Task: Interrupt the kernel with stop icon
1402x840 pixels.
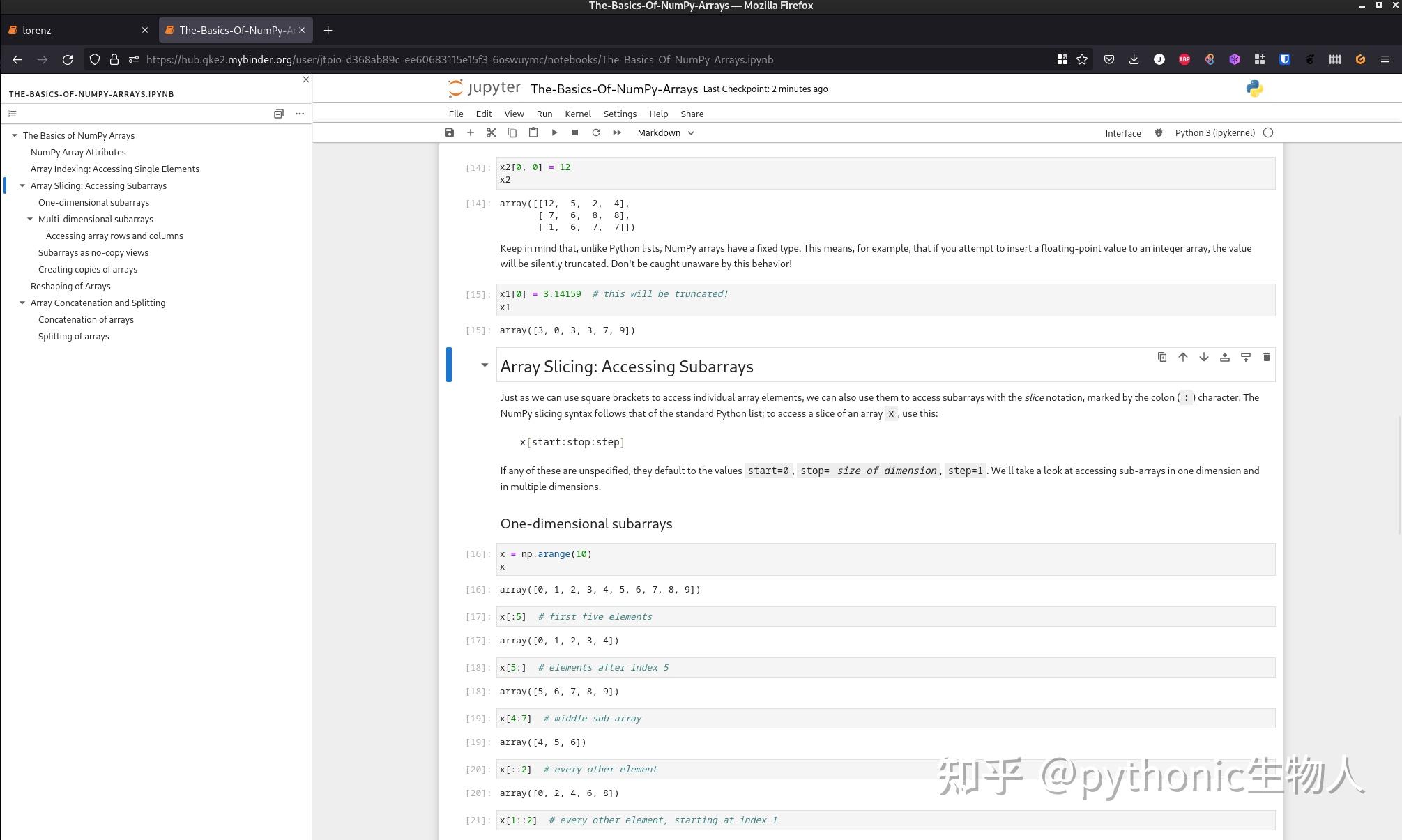Action: click(575, 132)
